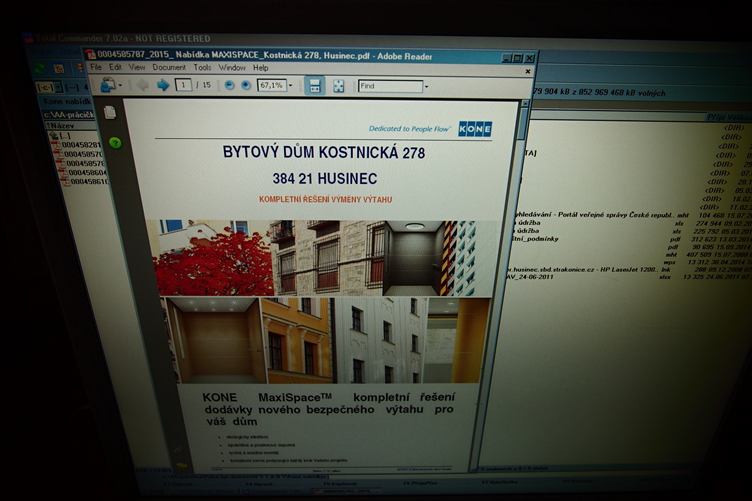The height and width of the screenshot is (501, 752).
Task: Click the vertical scrollbar thumb in Reader
Action: [523, 124]
